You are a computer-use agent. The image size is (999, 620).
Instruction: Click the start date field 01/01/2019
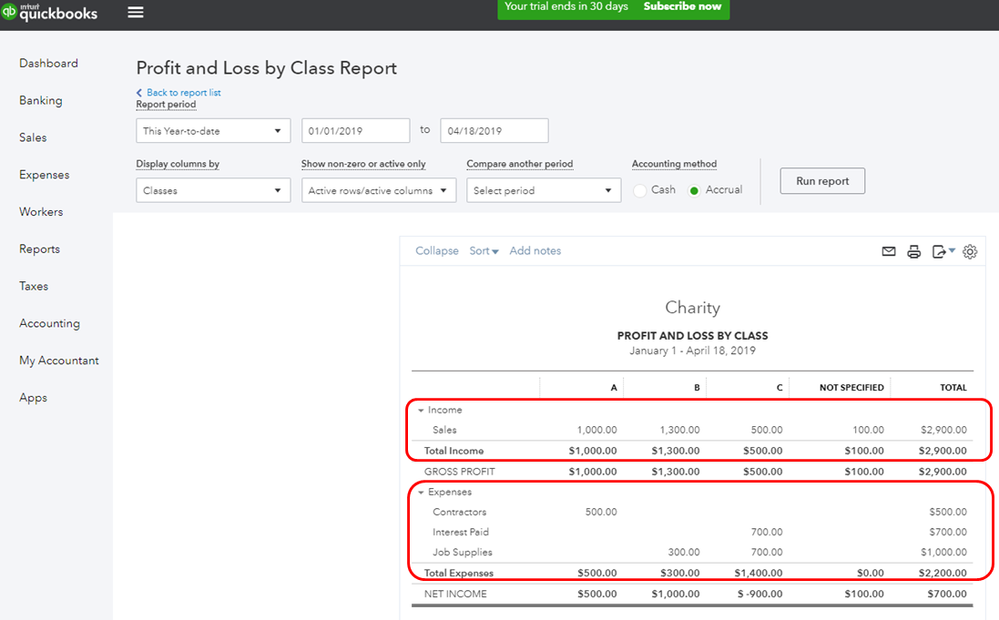click(356, 131)
